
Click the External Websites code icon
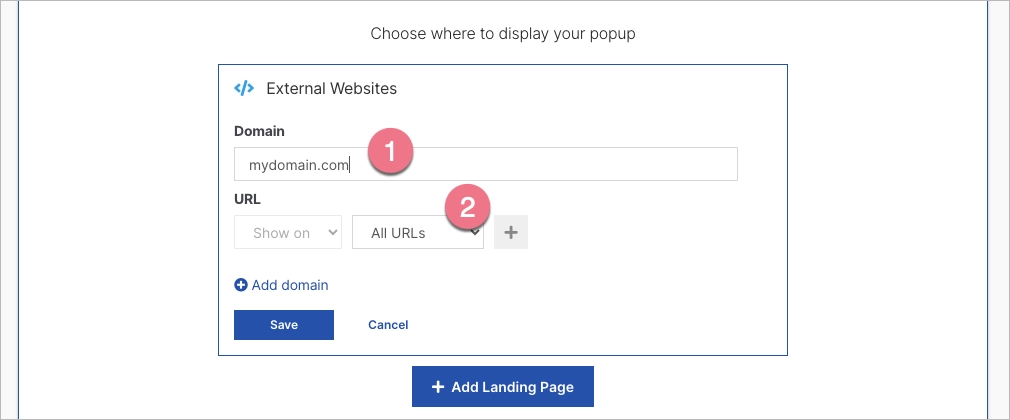coord(244,88)
